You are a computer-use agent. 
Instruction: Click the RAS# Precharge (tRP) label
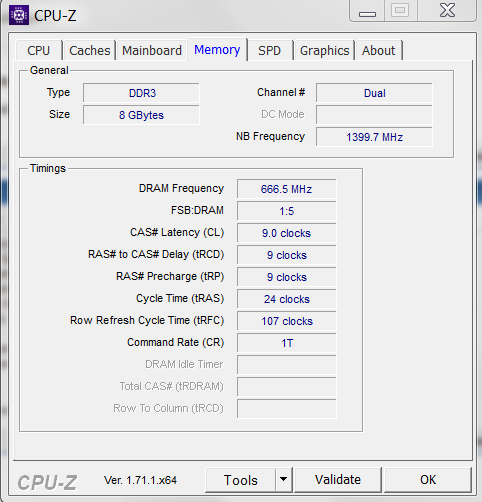pyautogui.click(x=170, y=276)
